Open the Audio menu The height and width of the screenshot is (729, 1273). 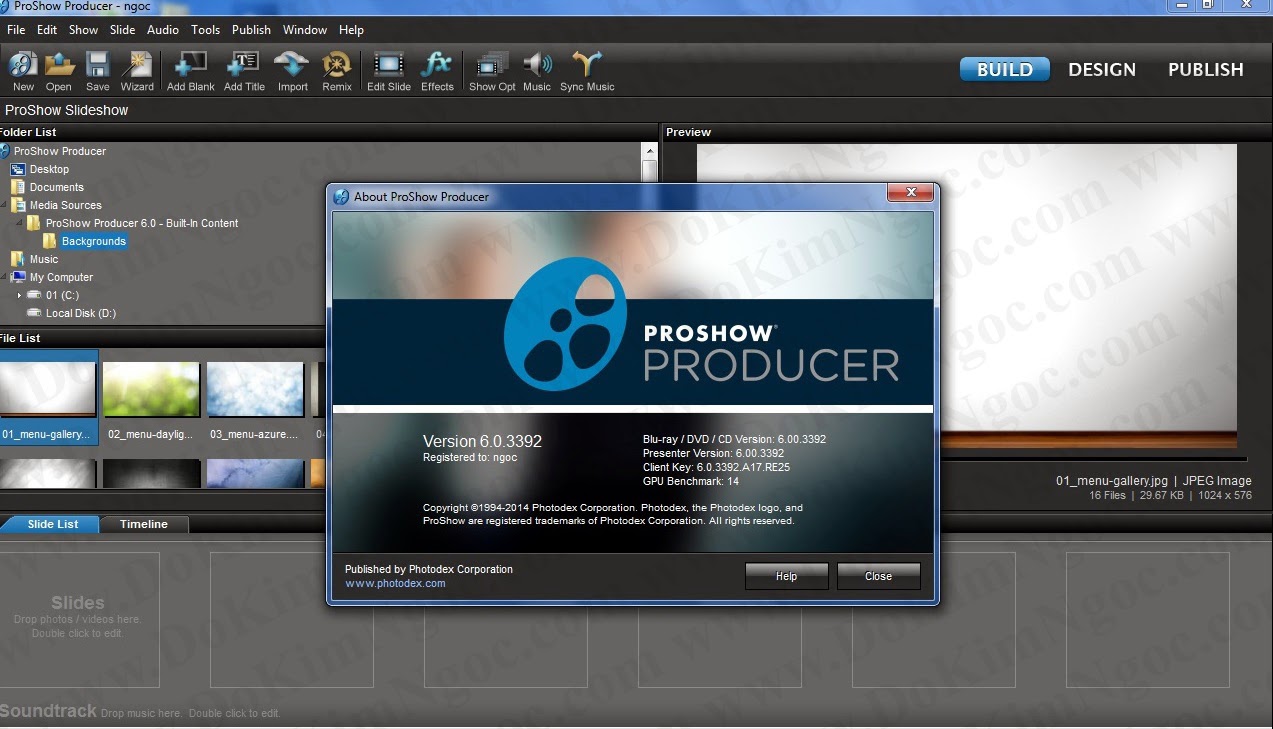pyautogui.click(x=163, y=30)
